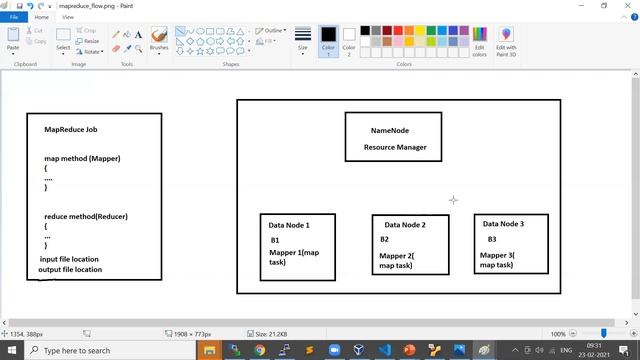Open Google Chrome from taskbar
640x360 pixels.
pos(260,350)
